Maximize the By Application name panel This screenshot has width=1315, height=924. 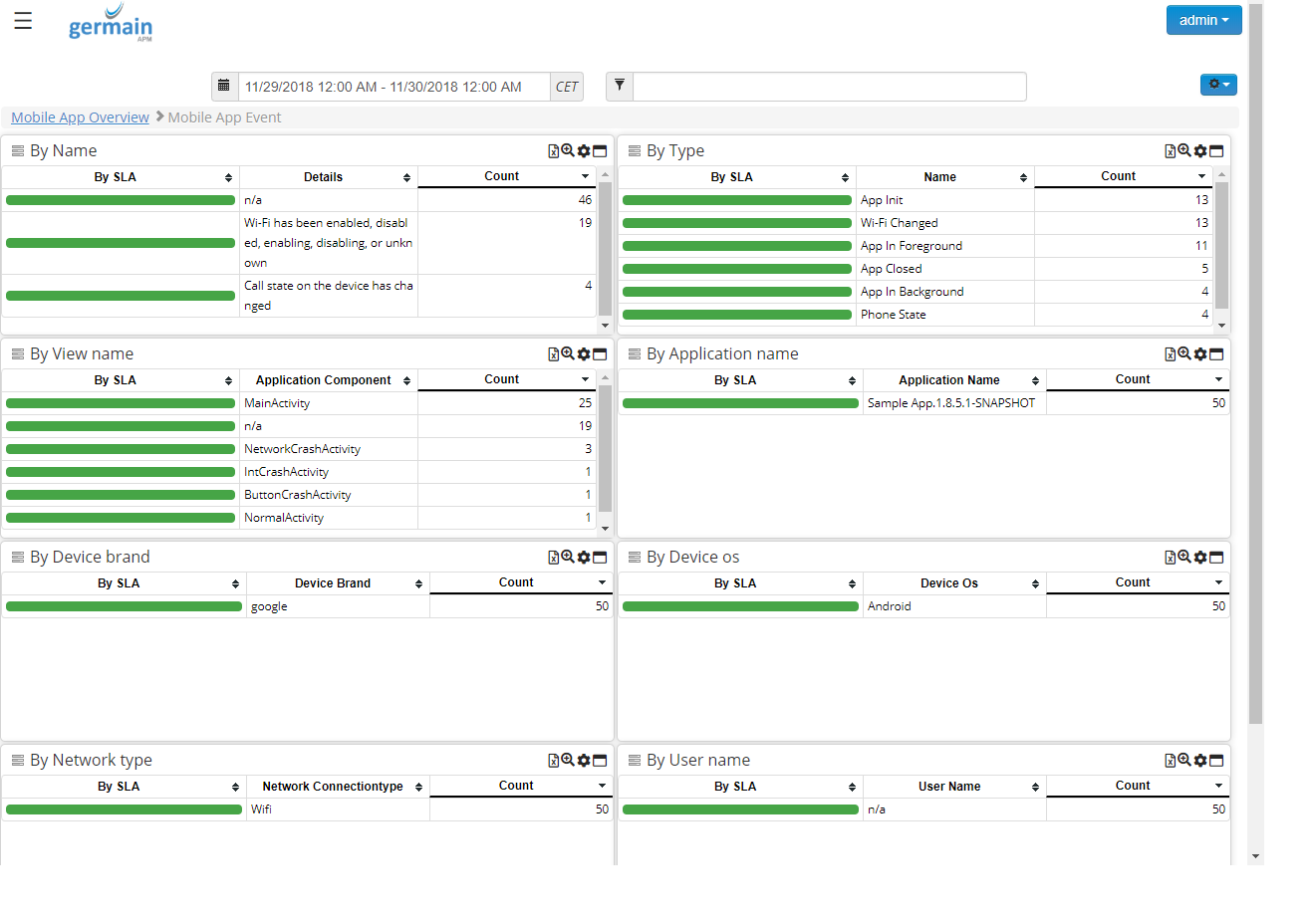1216,354
